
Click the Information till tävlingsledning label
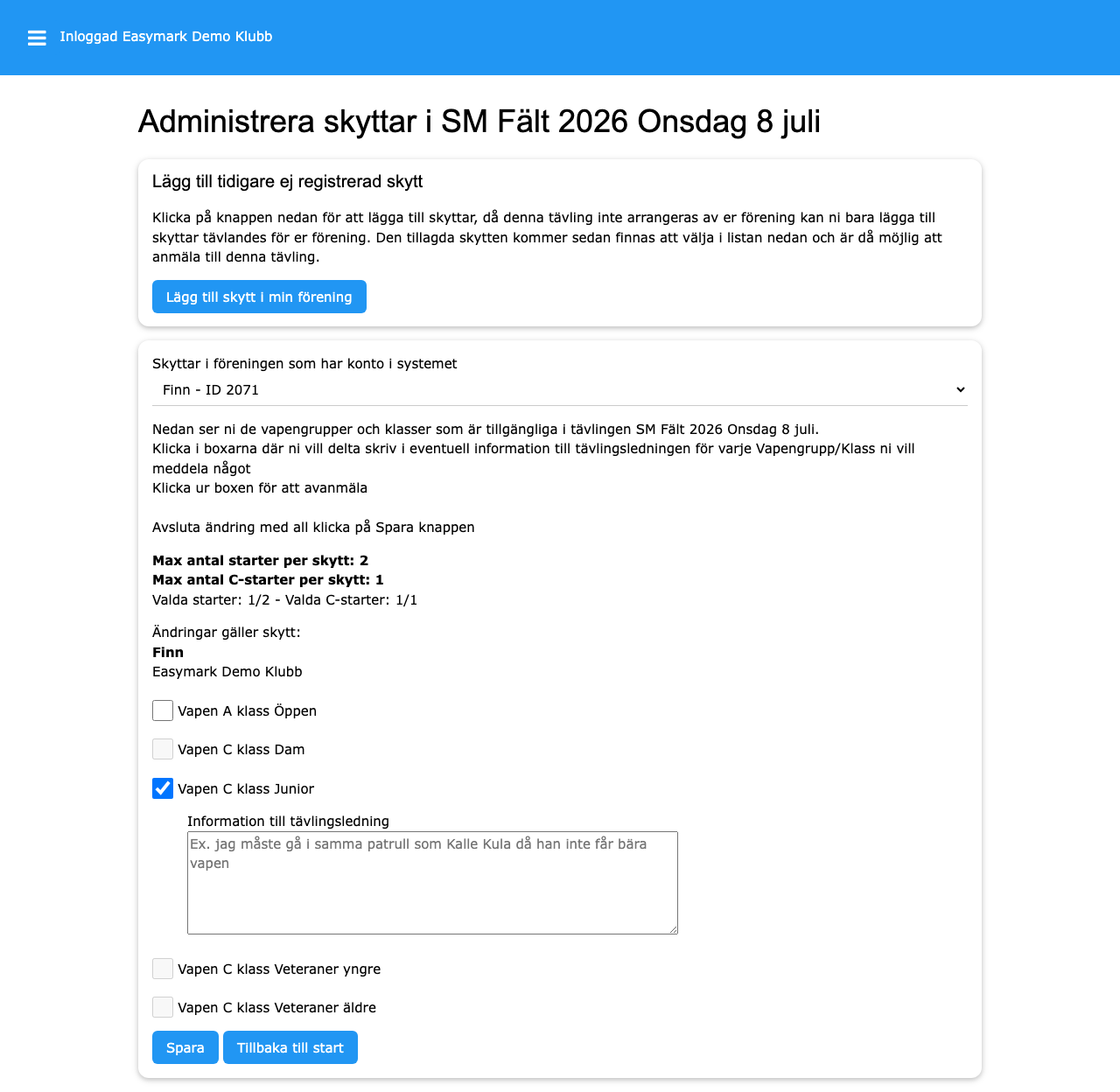288,822
